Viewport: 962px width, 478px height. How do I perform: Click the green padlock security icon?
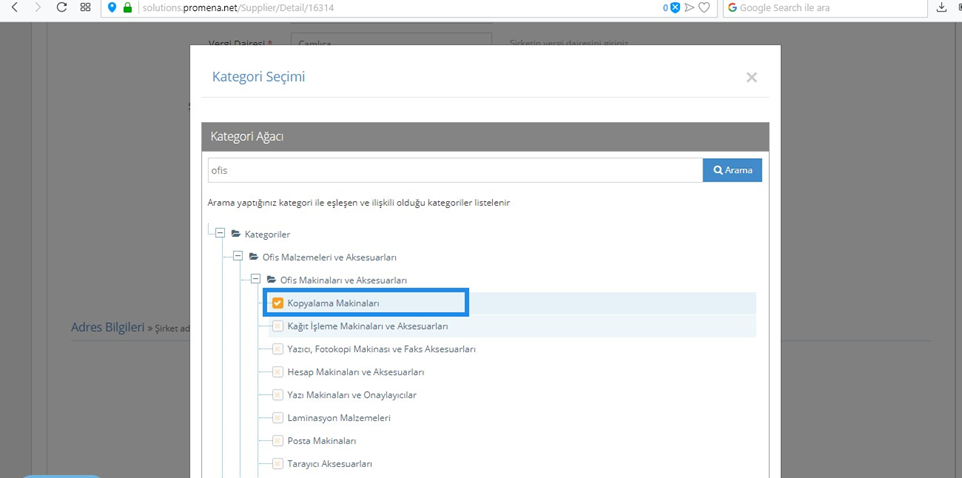coord(127,7)
